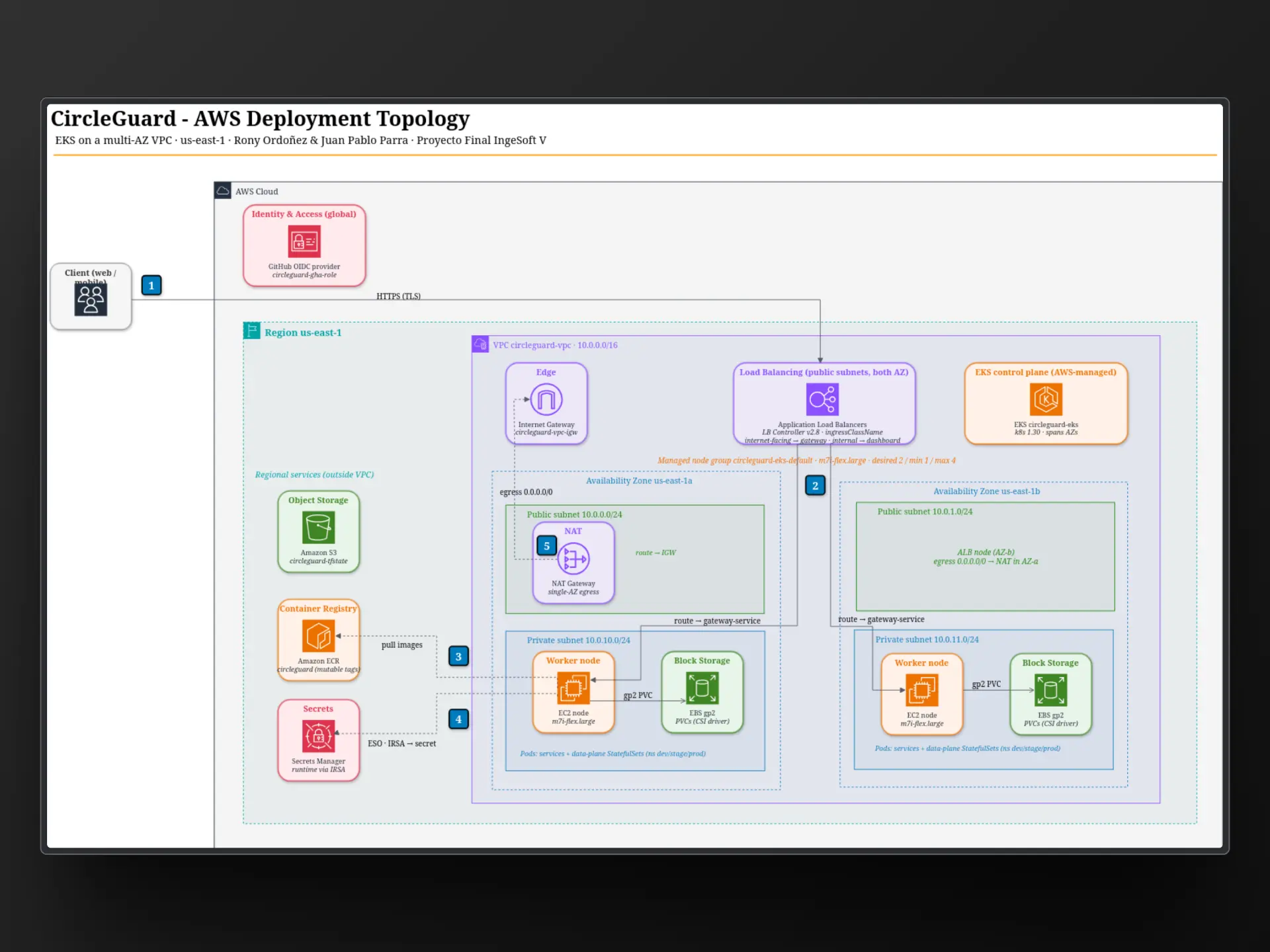
Task: Select the Private subnet 10.0.11.0/24 label
Action: point(927,639)
